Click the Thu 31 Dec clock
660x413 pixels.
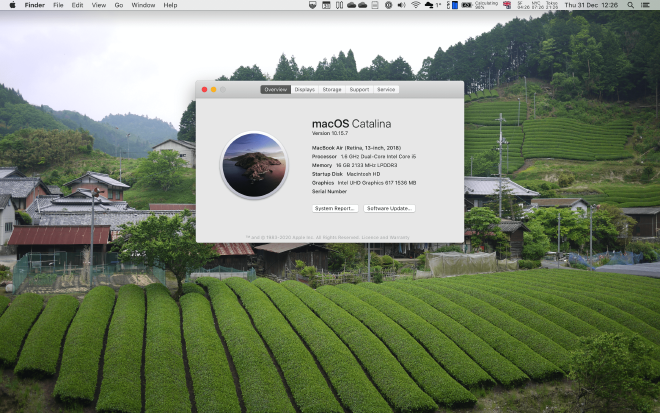pyautogui.click(x=591, y=5)
